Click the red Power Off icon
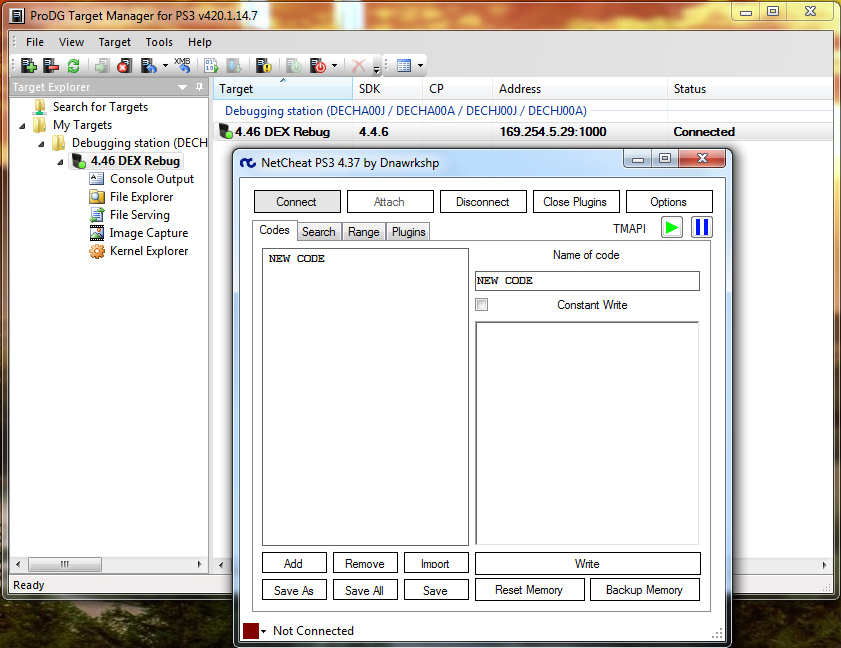 coord(318,65)
